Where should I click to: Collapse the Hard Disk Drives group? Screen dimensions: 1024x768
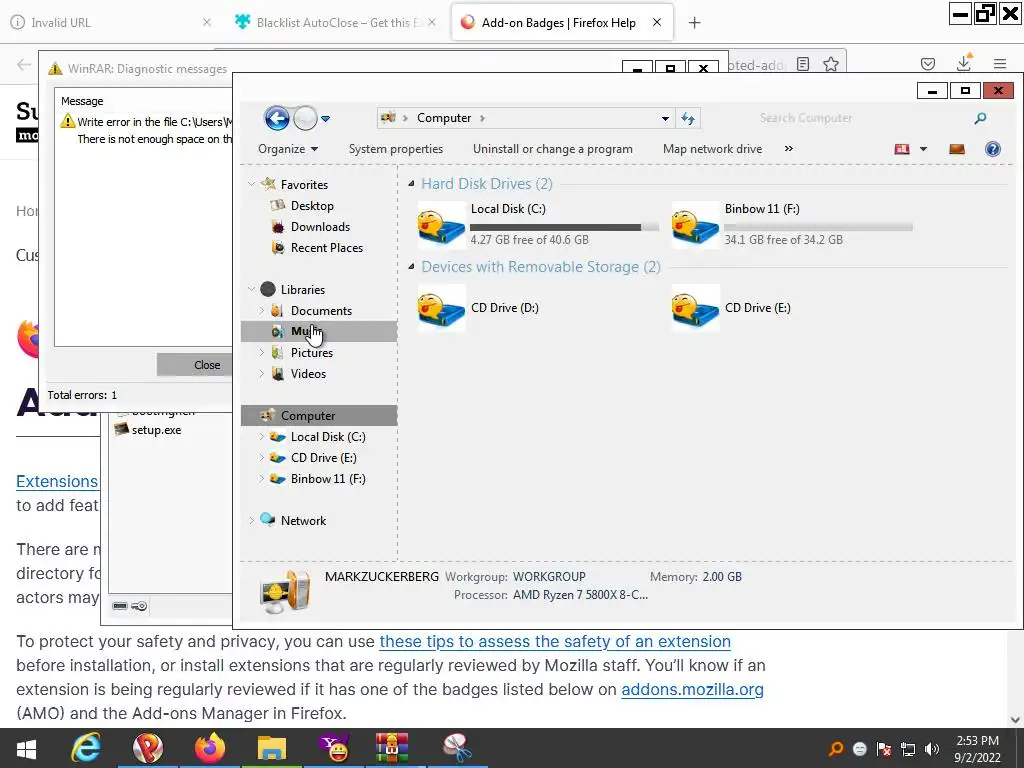(x=411, y=184)
